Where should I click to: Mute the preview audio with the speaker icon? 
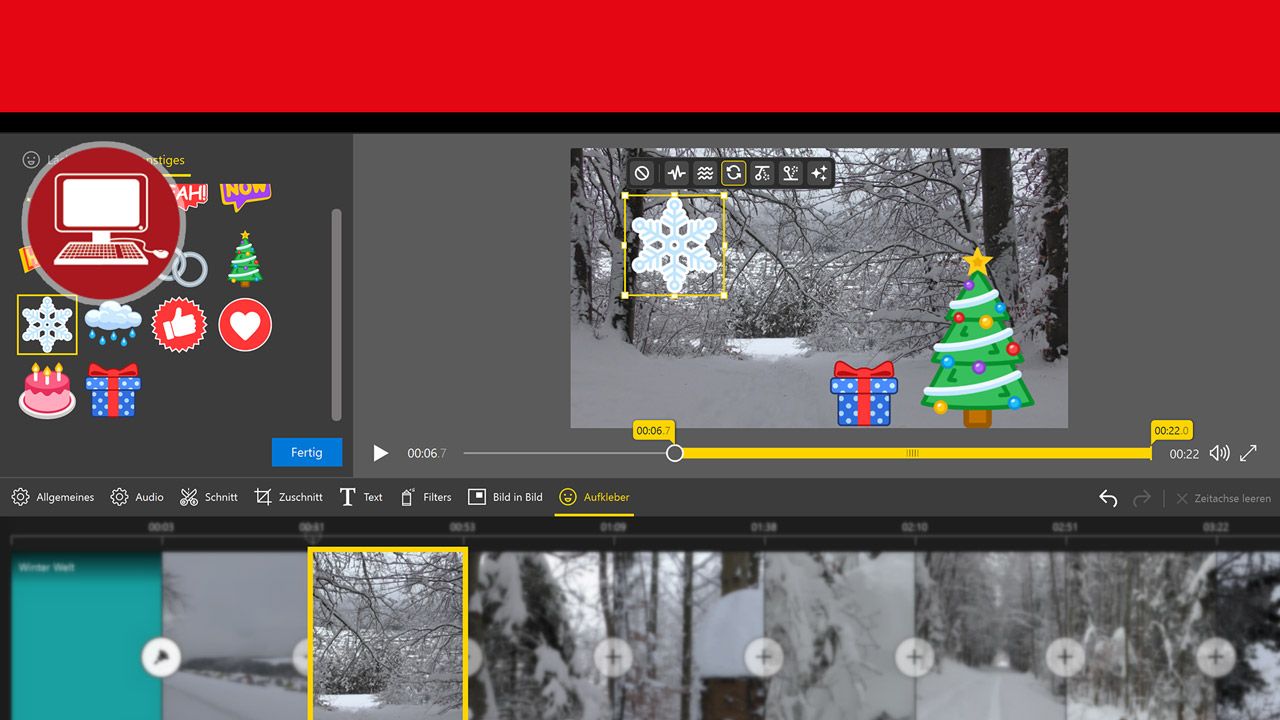[1219, 452]
